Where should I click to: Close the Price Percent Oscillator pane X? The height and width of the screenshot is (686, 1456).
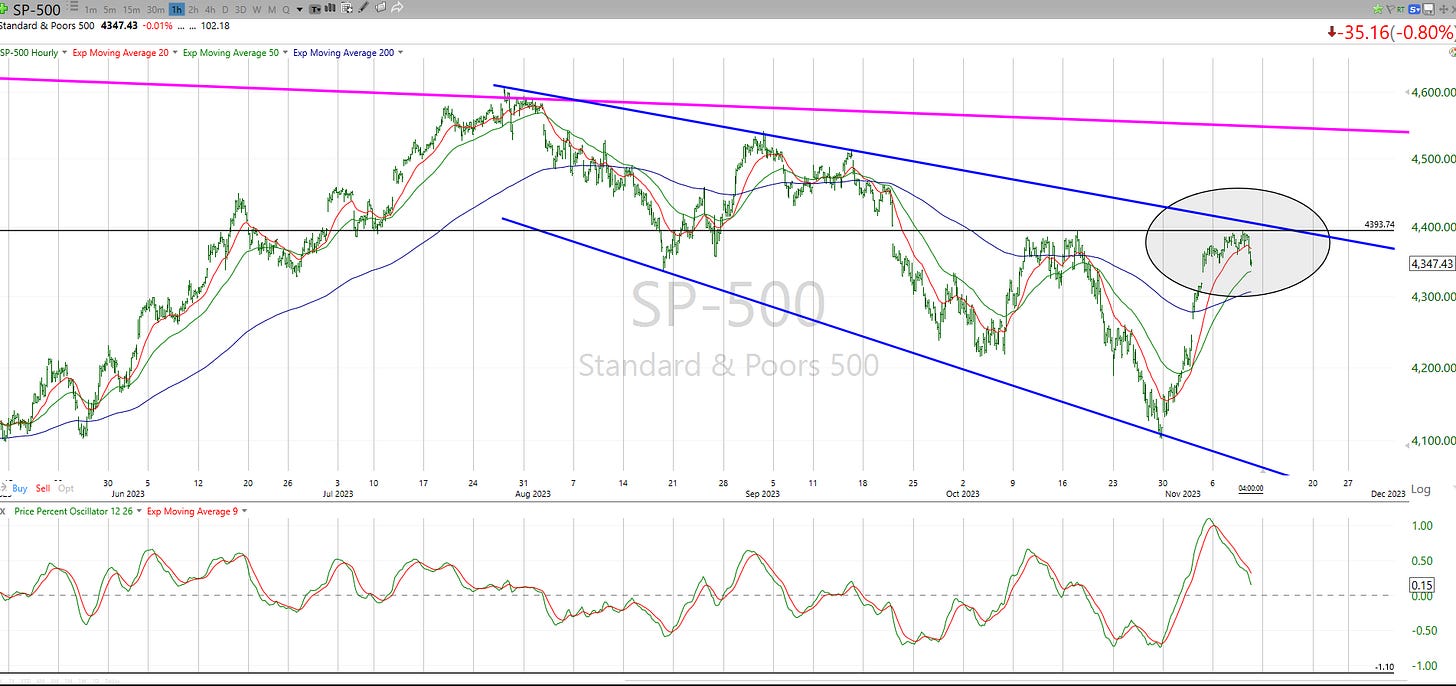(4, 510)
